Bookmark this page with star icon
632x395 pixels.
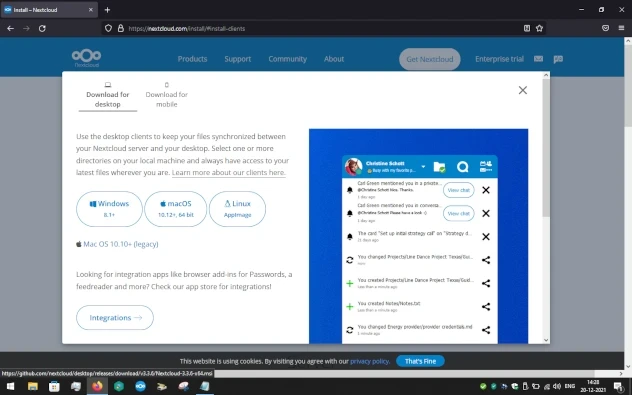pyautogui.click(x=539, y=28)
